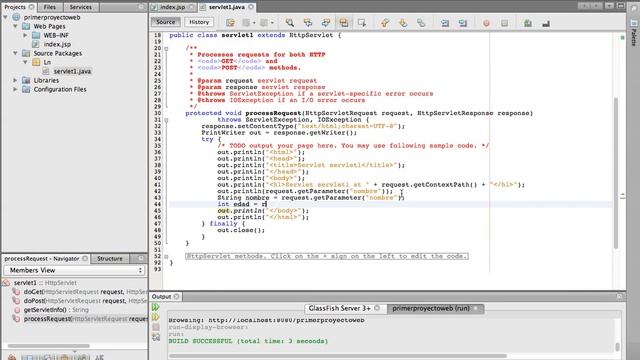Expand the WEB-INF folder
The width and height of the screenshot is (640, 360).
tap(25, 35)
